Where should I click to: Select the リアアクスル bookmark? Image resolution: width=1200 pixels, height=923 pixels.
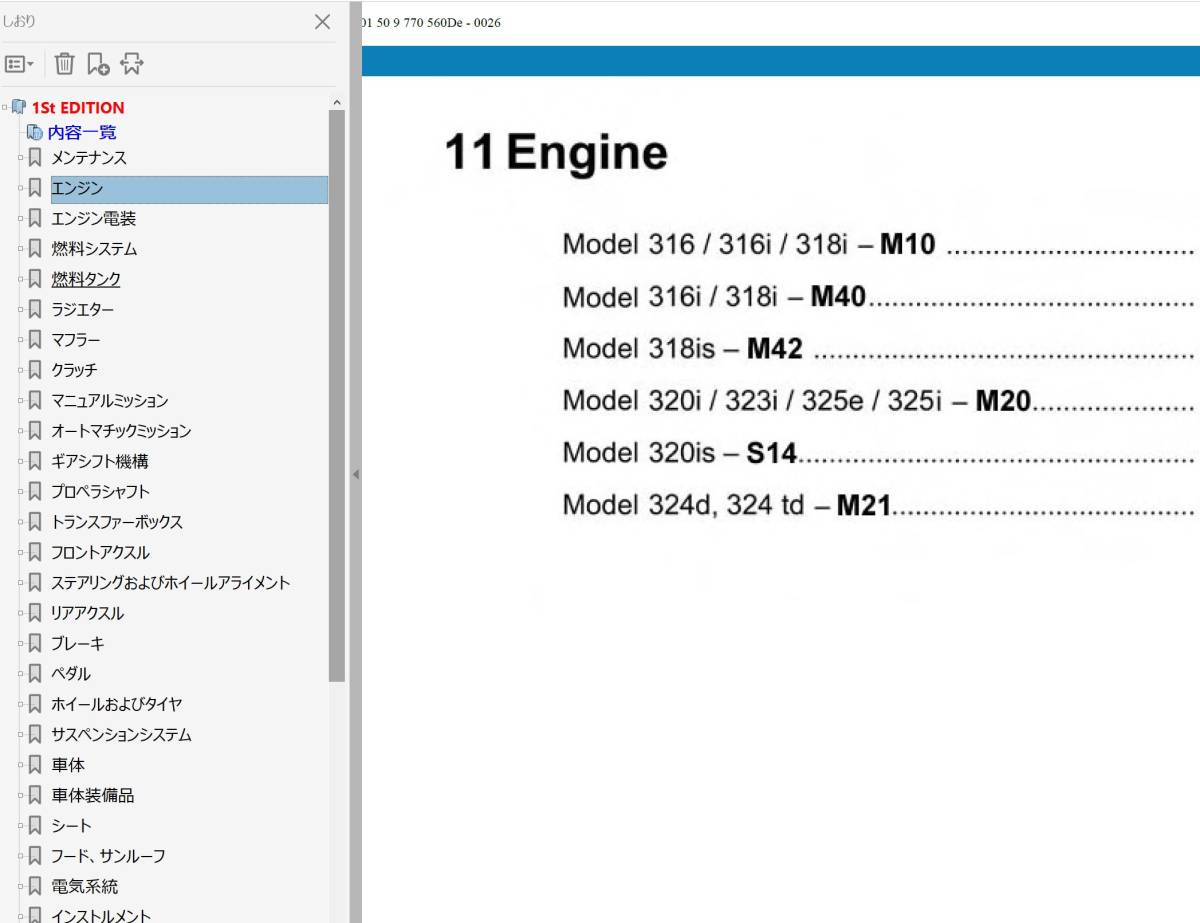[88, 613]
